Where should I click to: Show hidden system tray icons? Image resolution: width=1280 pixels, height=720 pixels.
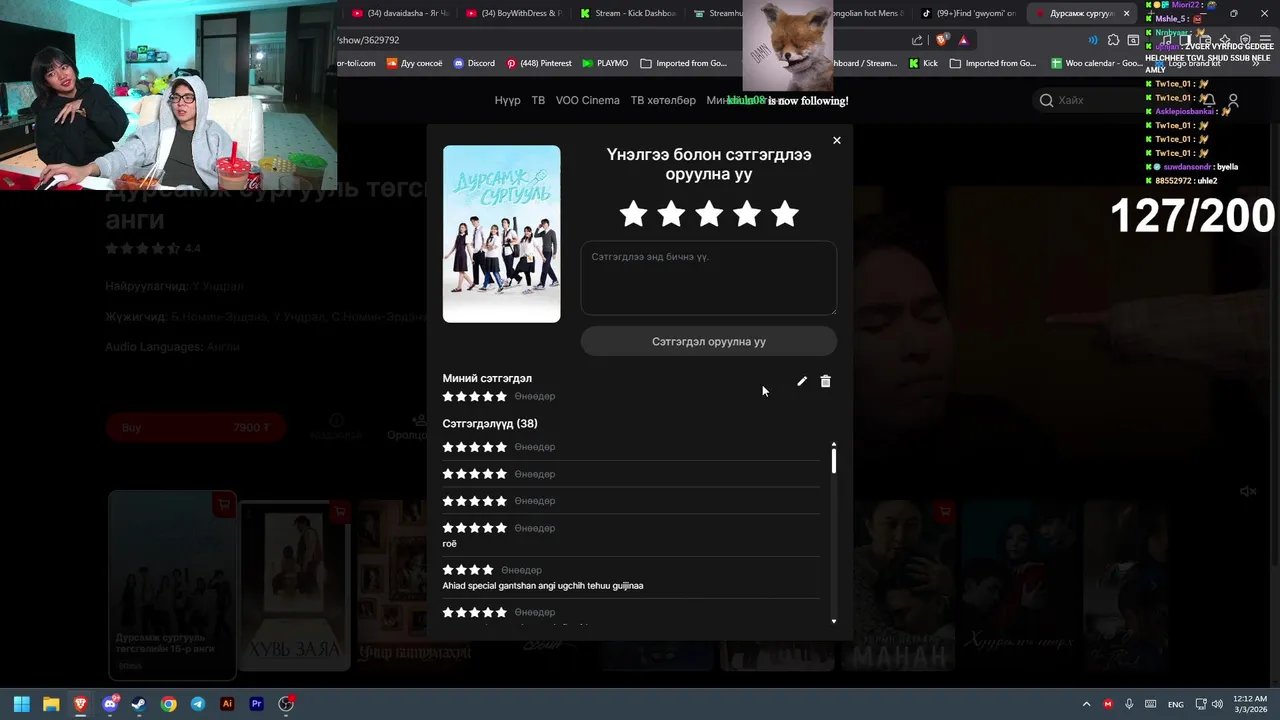[1086, 704]
